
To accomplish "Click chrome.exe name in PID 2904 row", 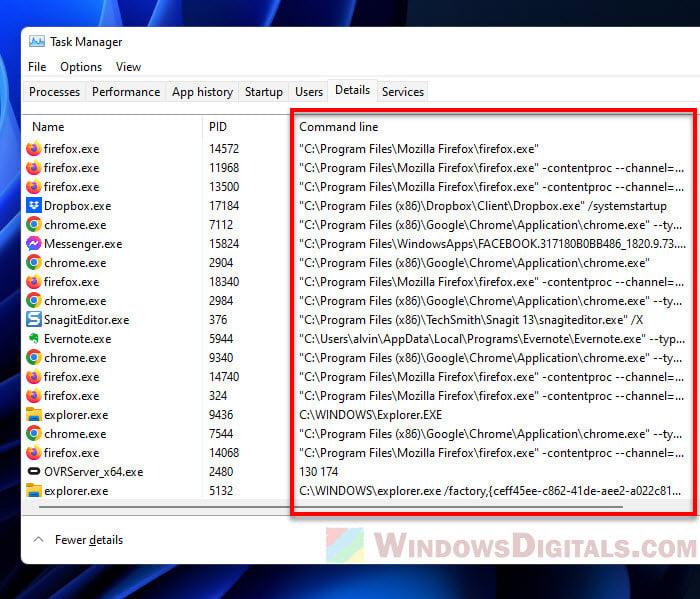I will click(x=75, y=263).
